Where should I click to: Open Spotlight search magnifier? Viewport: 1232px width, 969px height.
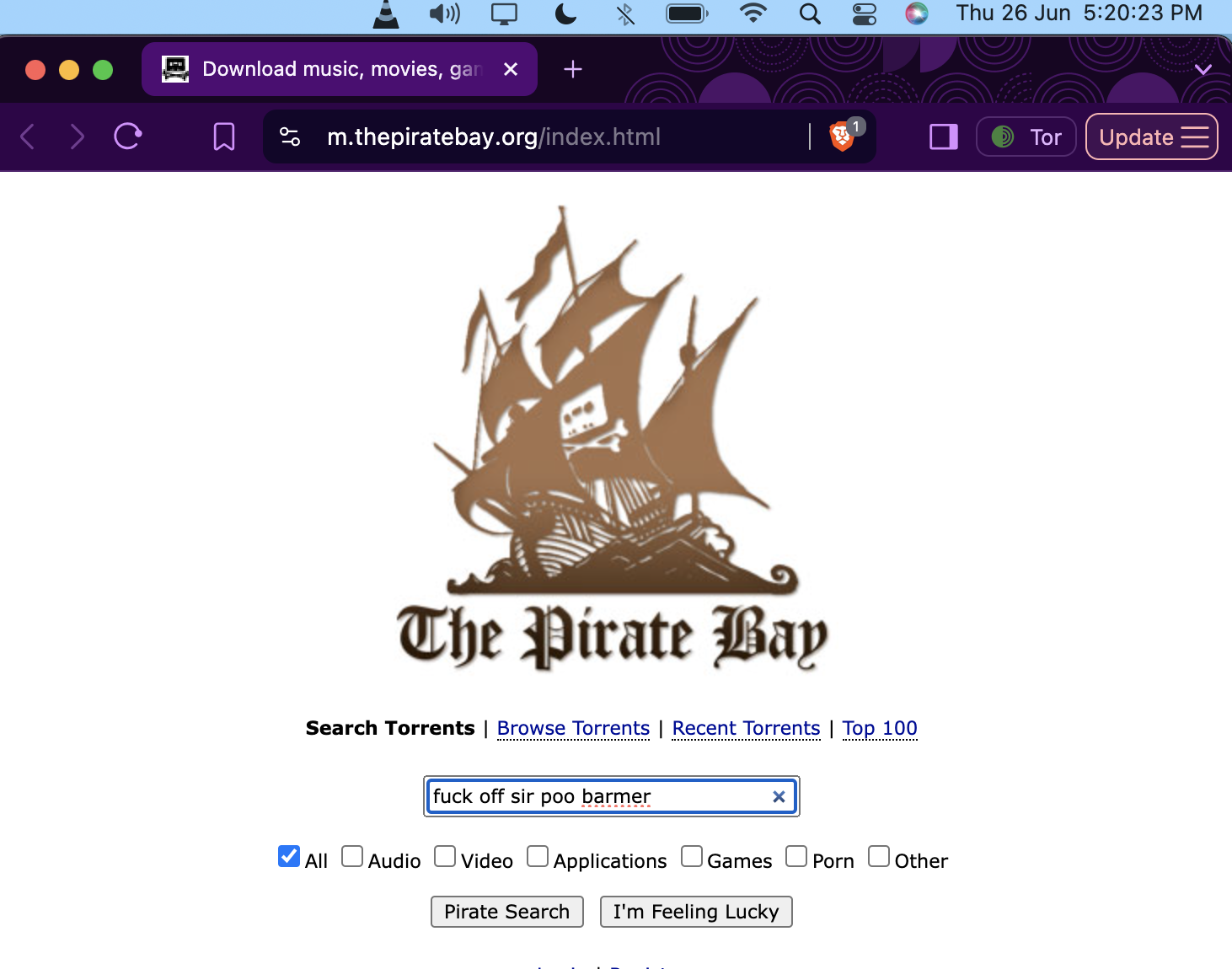[810, 13]
